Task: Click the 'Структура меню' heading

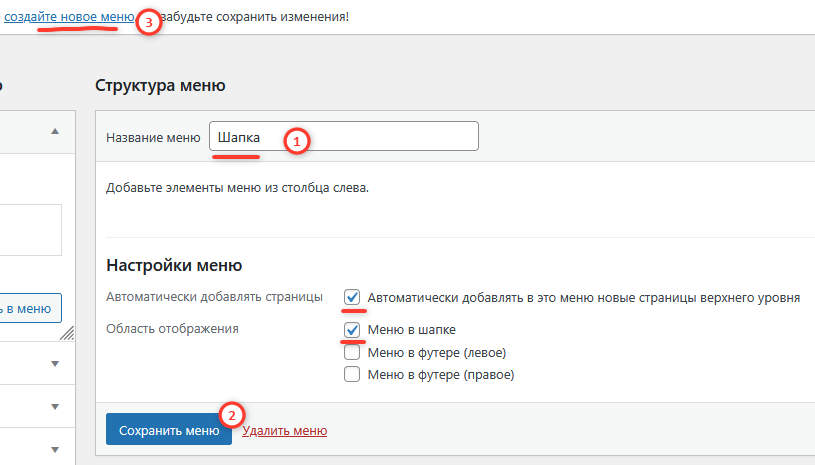Action: coord(160,85)
